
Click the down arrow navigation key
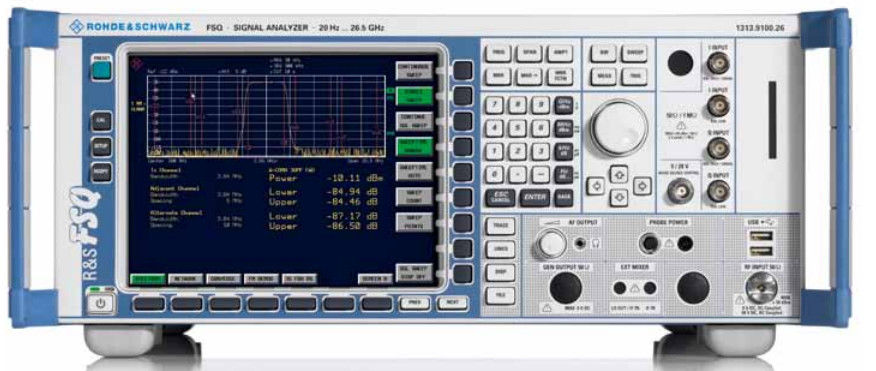pos(618,197)
